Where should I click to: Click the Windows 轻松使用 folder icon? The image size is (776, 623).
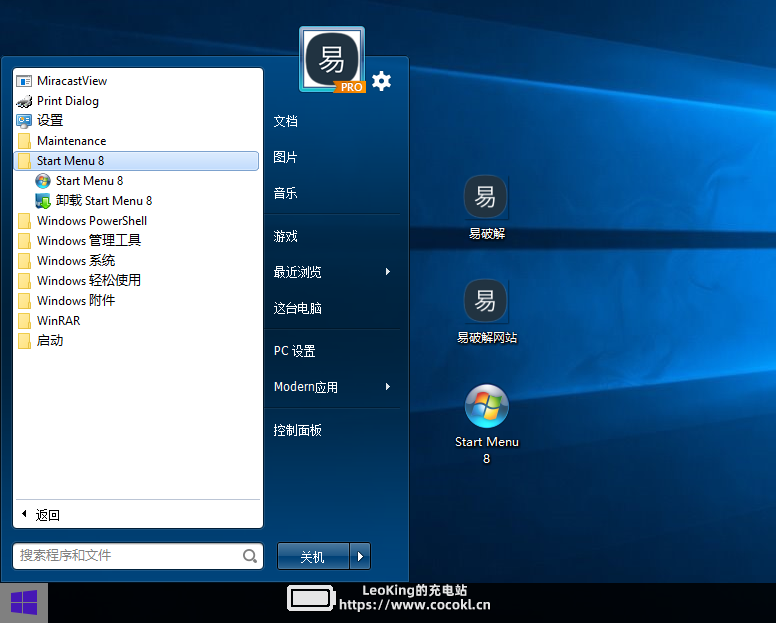pyautogui.click(x=24, y=281)
